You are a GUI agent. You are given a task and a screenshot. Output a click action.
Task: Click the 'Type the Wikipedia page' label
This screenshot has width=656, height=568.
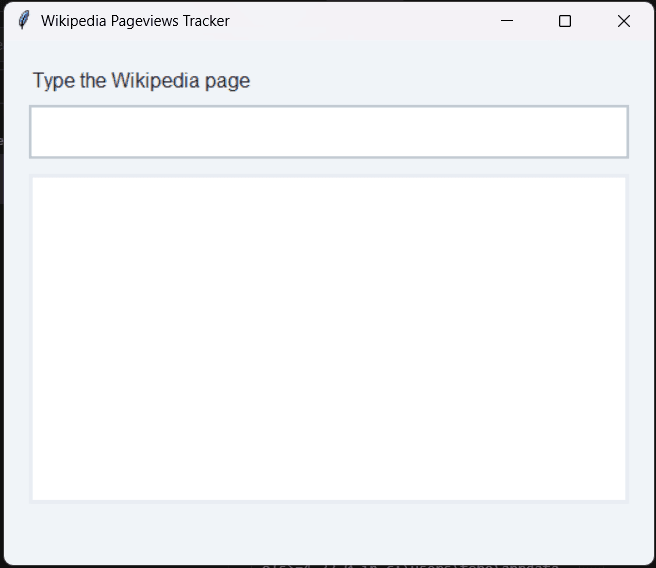pyautogui.click(x=141, y=81)
